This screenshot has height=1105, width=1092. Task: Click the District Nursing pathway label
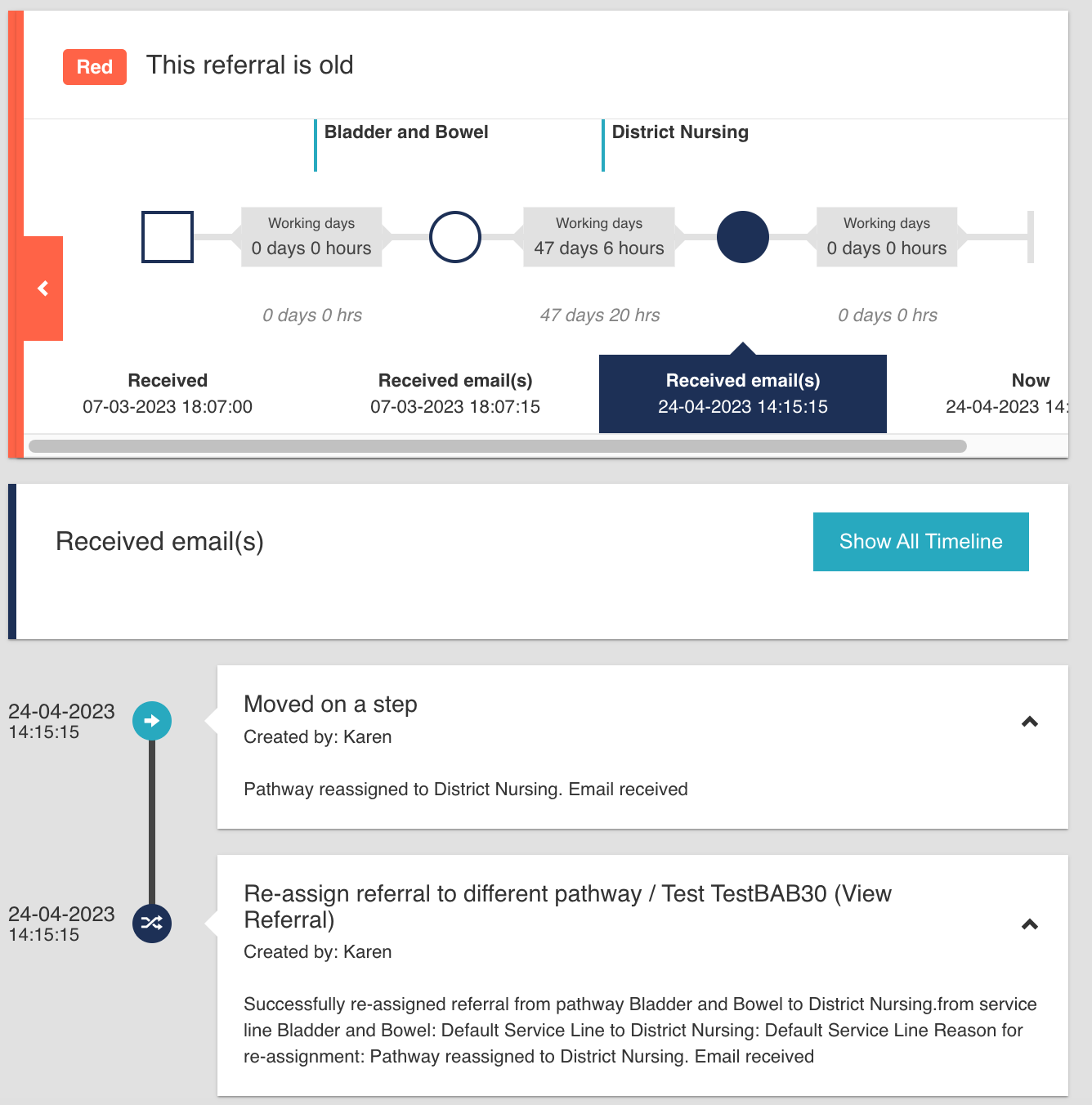tap(680, 132)
